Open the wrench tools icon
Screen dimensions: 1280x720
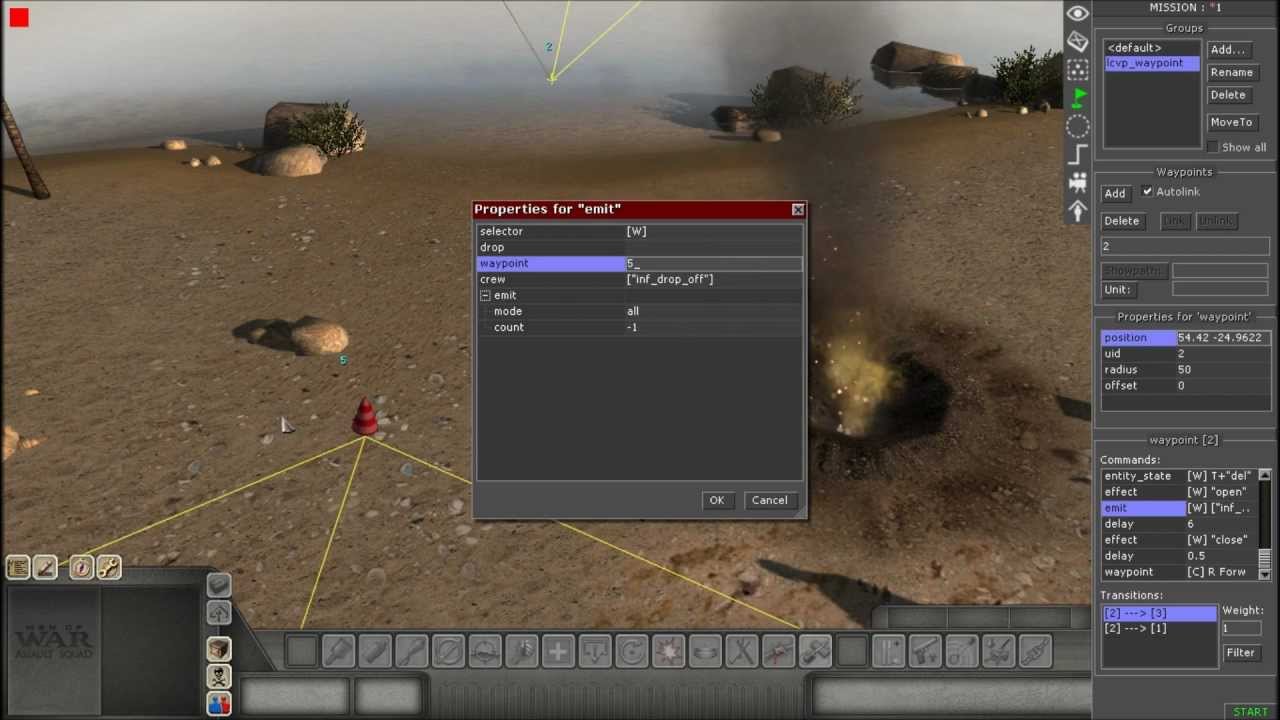coord(108,568)
